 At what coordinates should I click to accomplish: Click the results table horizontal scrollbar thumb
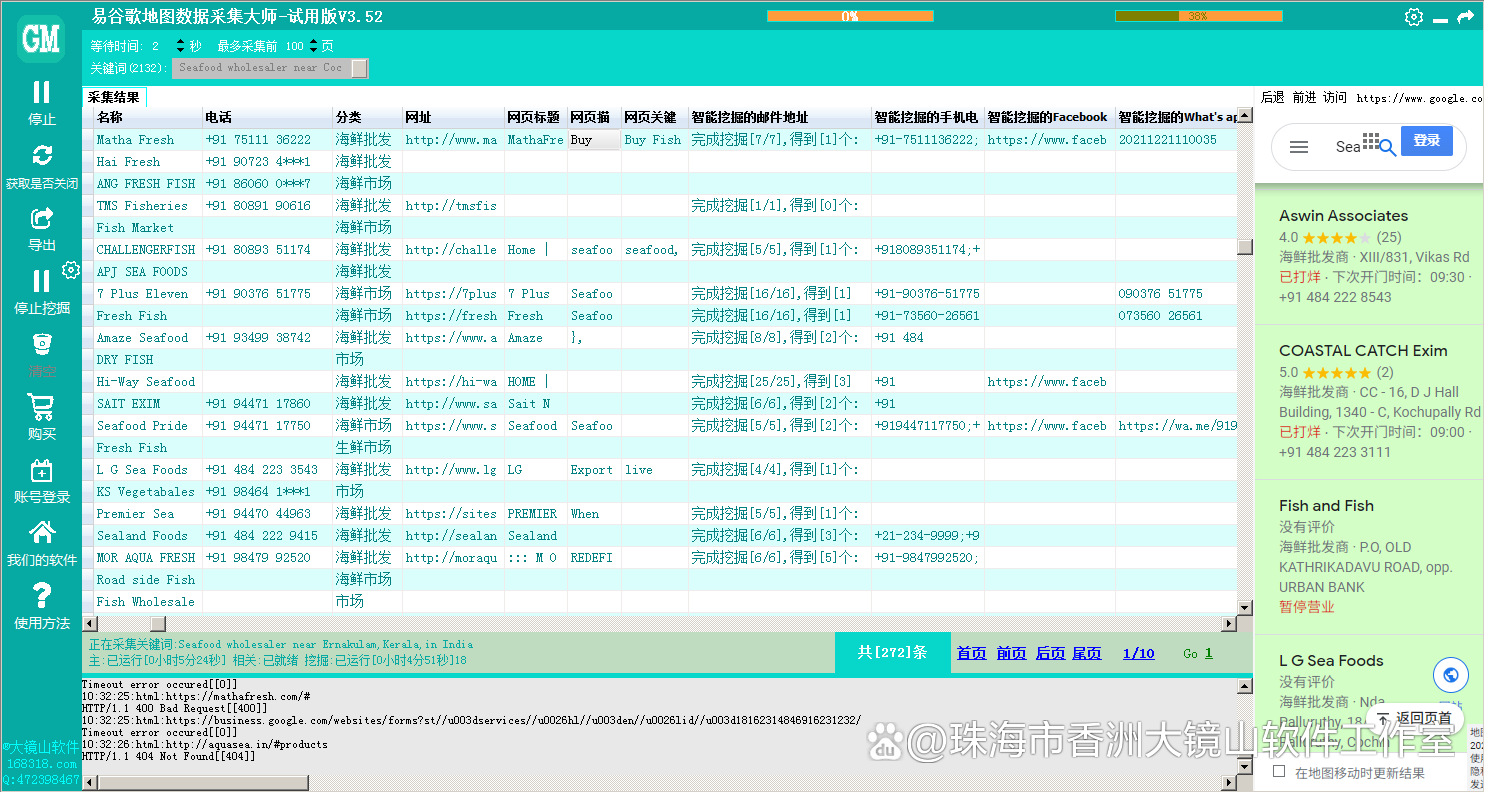[158, 624]
